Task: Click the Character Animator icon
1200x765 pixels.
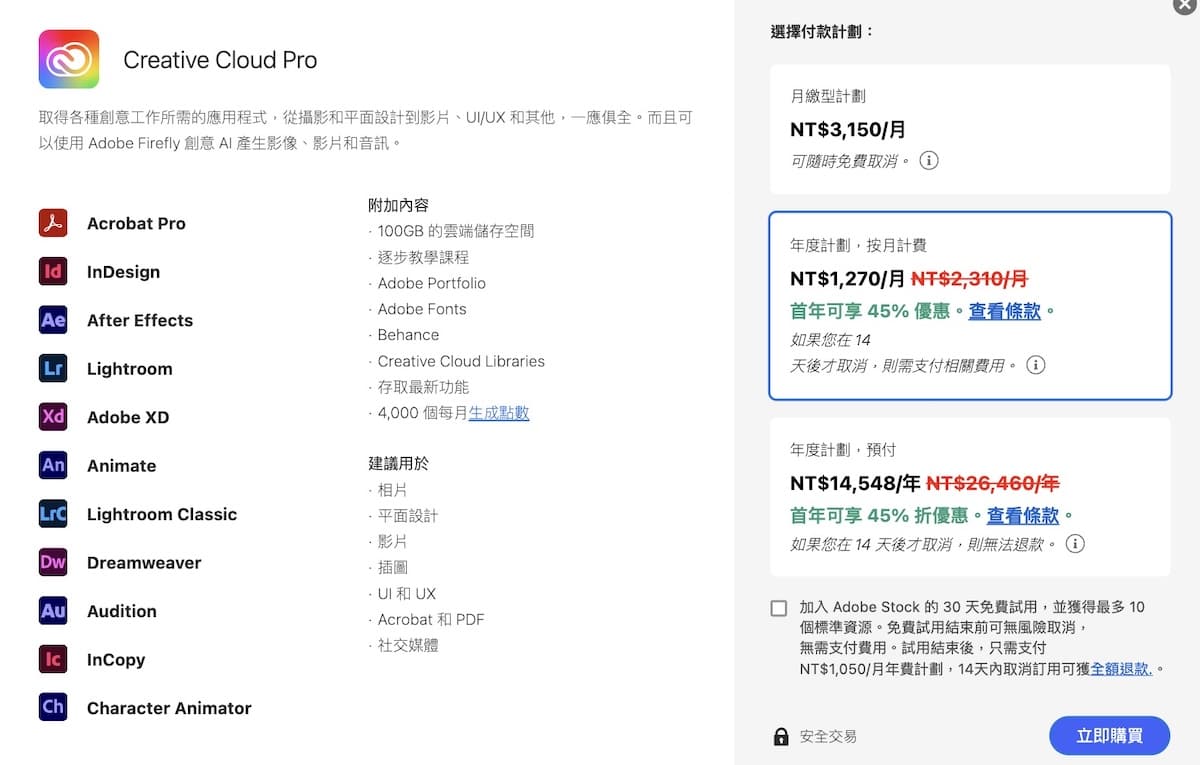Action: (53, 707)
